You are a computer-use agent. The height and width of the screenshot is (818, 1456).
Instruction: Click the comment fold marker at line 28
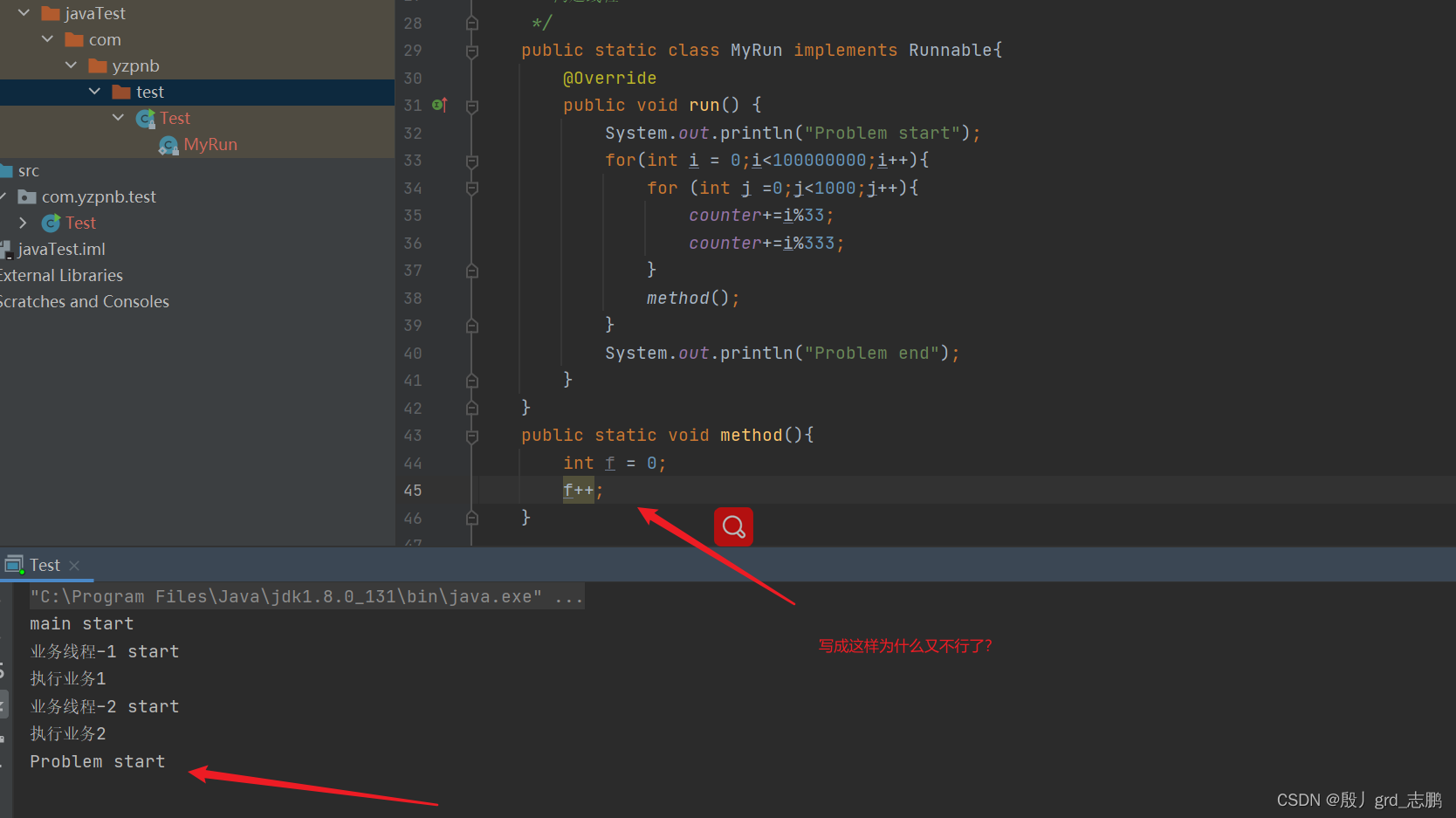point(472,24)
